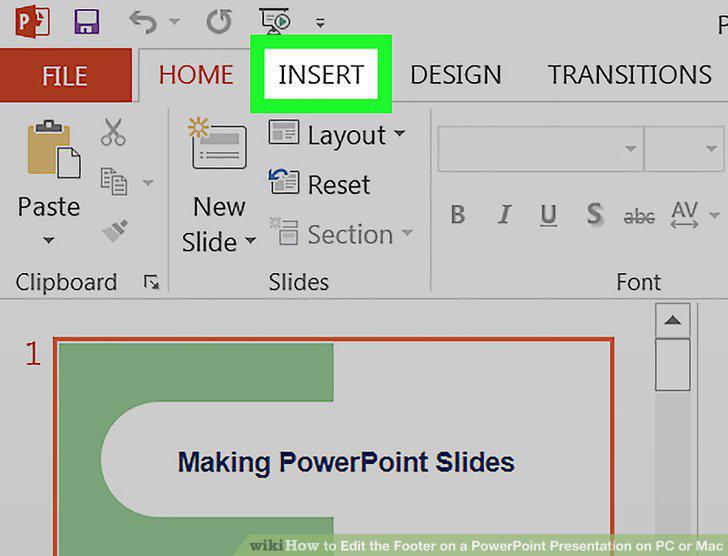Open the font size combo box

684,149
